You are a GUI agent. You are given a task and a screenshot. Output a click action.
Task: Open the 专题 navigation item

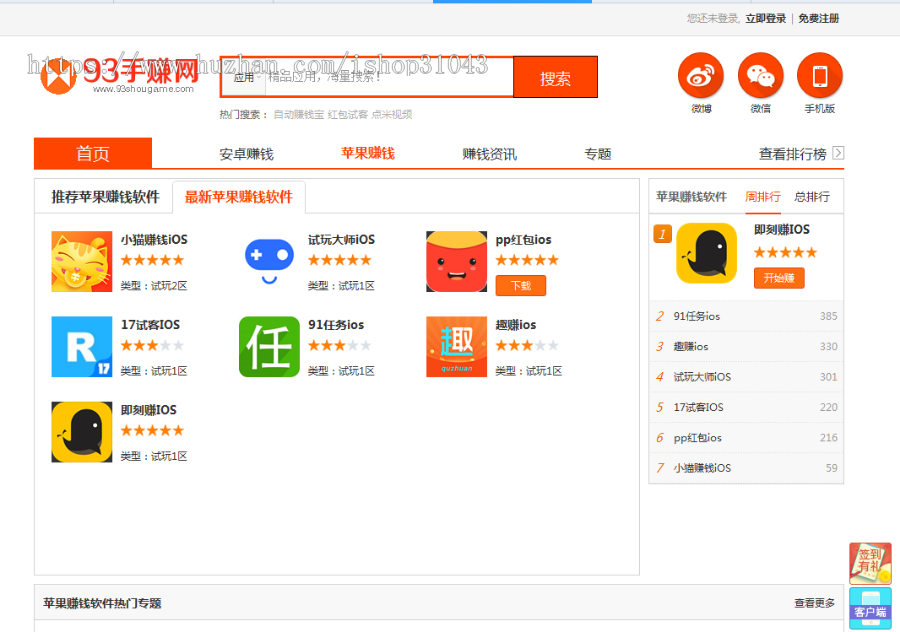pyautogui.click(x=598, y=154)
